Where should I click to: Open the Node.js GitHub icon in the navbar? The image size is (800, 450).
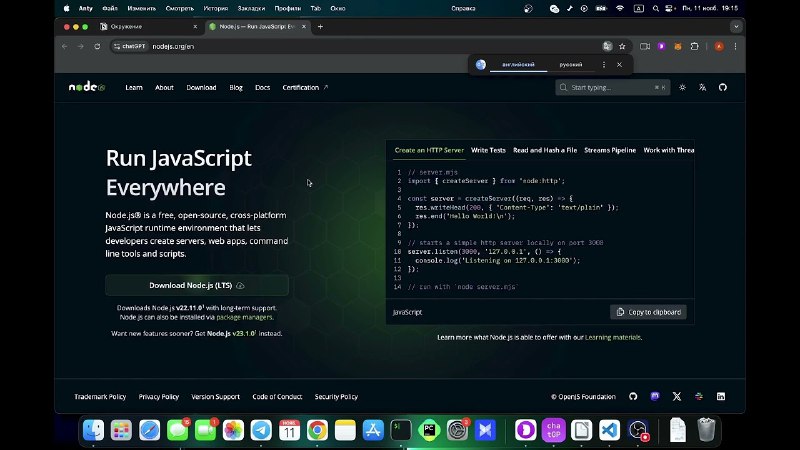[x=722, y=87]
